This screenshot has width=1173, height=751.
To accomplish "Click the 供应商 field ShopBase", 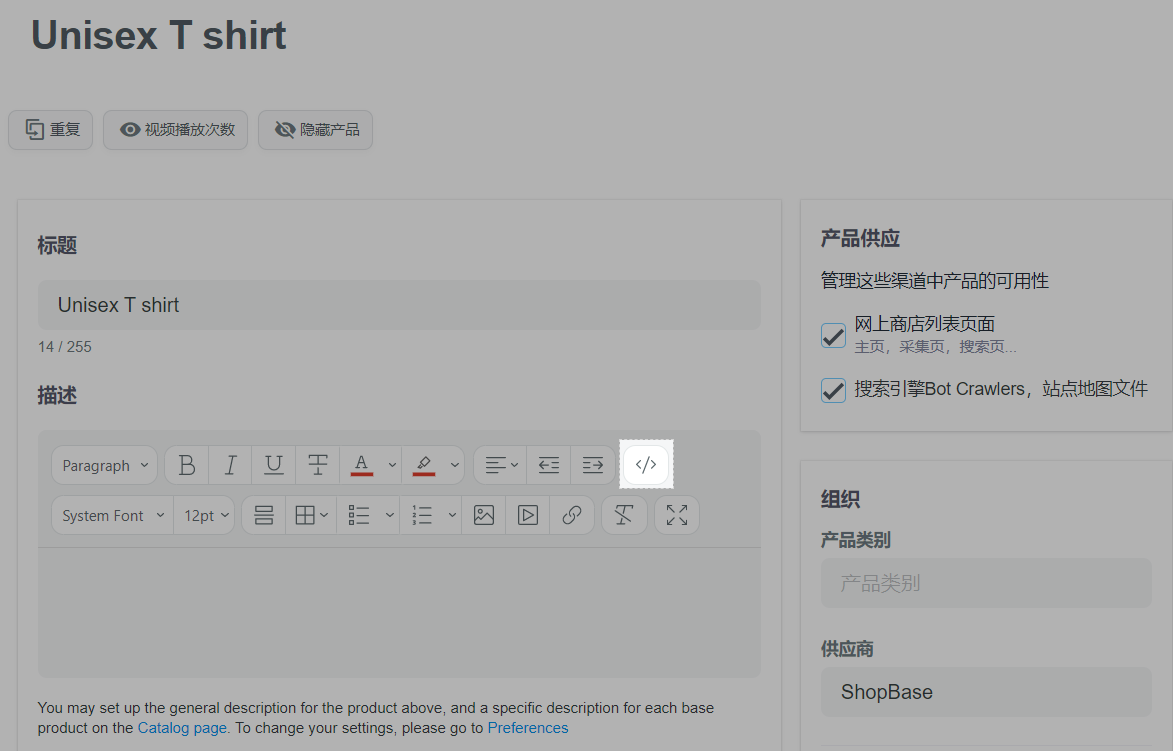I will (986, 693).
